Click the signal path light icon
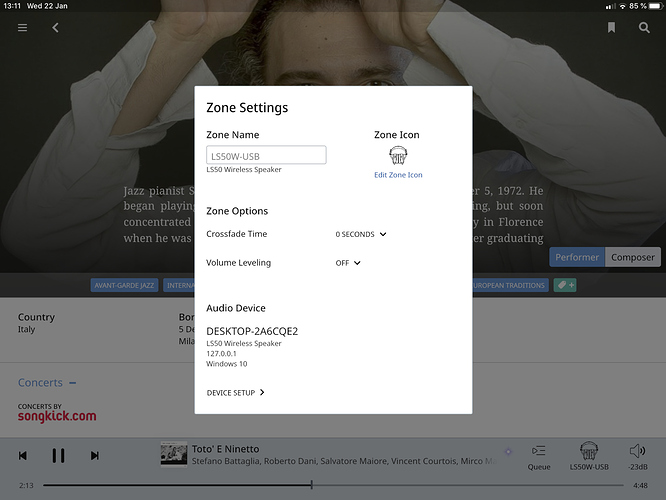666x500 pixels. [508, 452]
